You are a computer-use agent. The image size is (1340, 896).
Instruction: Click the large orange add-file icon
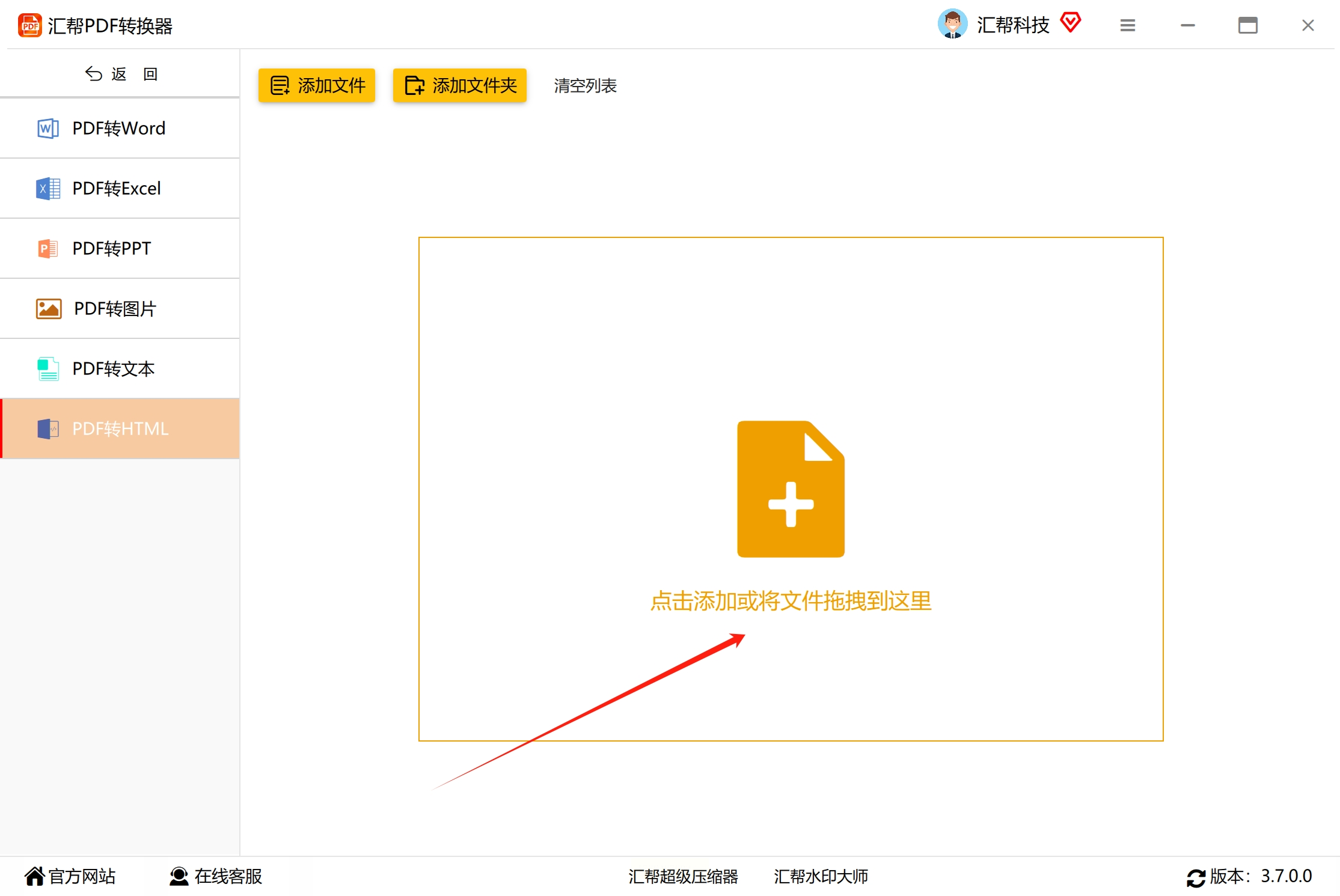(791, 489)
